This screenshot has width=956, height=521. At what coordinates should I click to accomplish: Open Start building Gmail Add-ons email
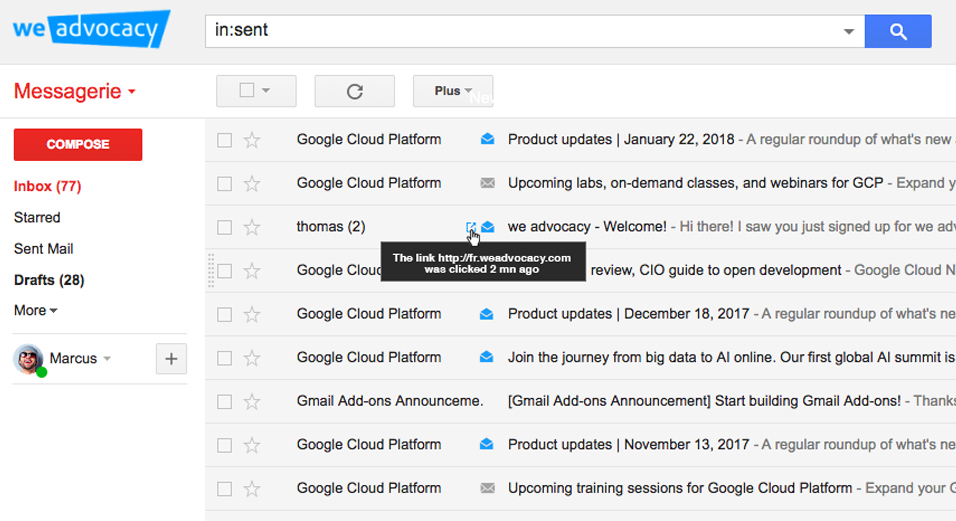point(704,401)
